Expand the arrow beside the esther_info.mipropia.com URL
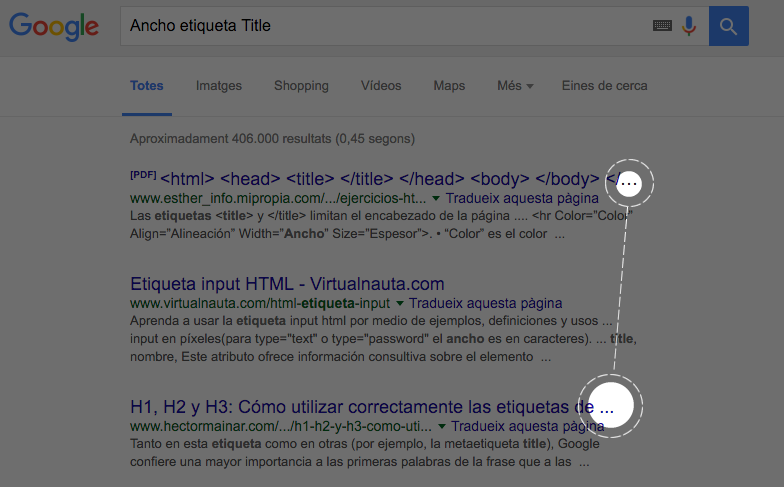 (x=436, y=199)
